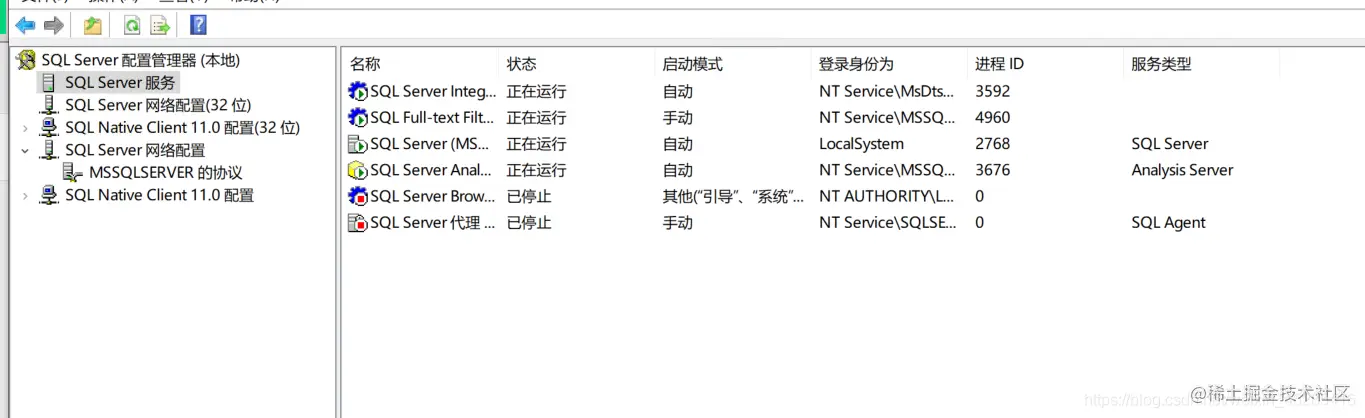Click the Export list toolbar icon
This screenshot has width=1365, height=418.
click(160, 25)
